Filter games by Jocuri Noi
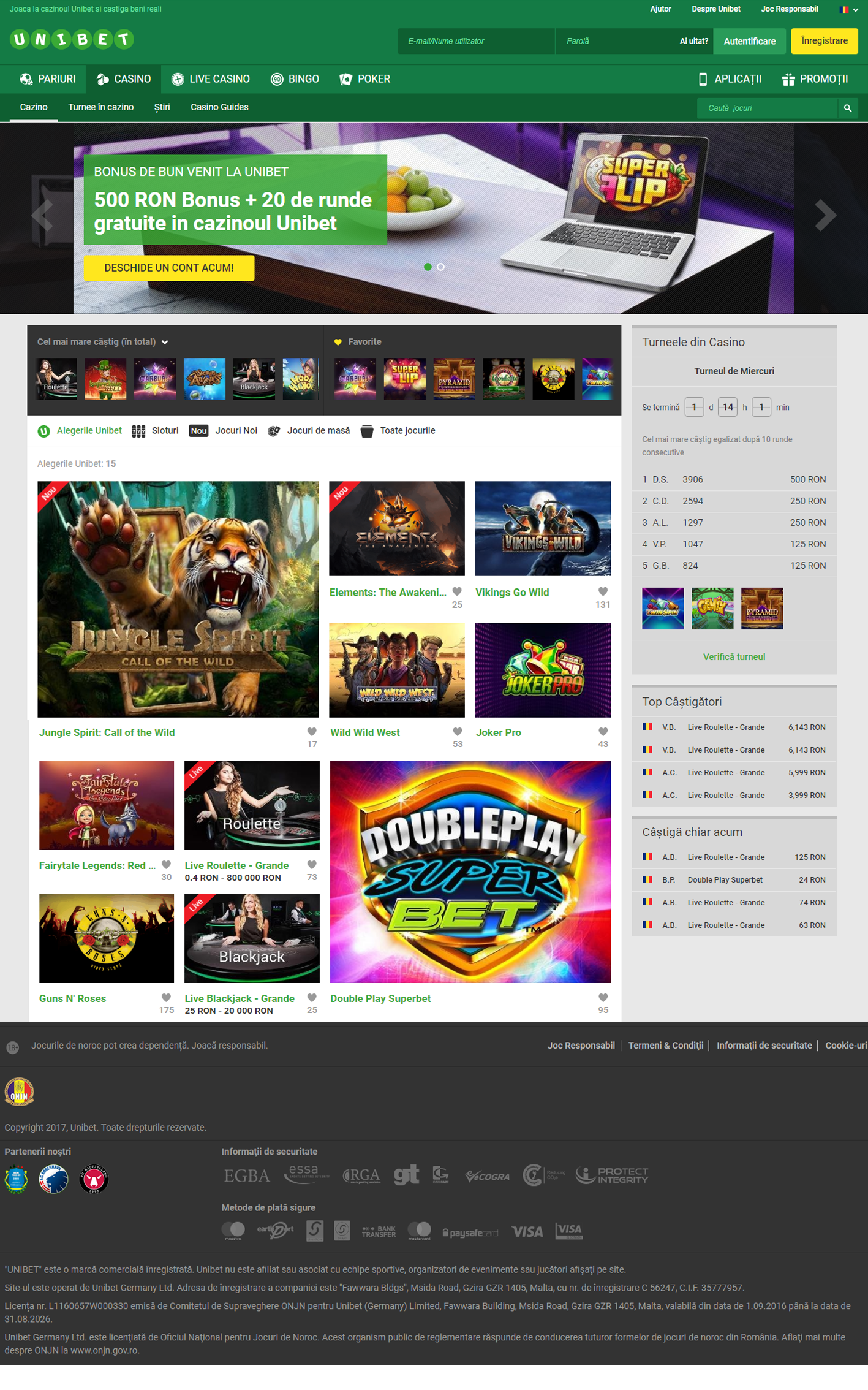The width and height of the screenshot is (868, 1390). tap(223, 431)
